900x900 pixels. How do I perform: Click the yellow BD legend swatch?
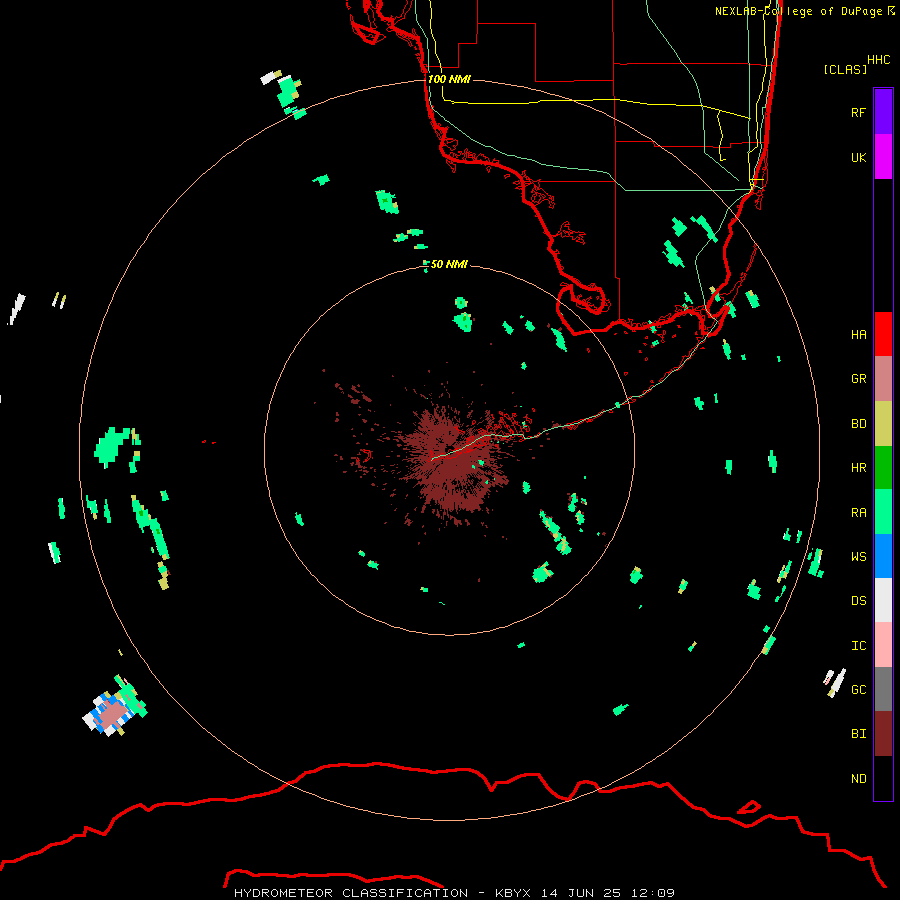[x=883, y=424]
